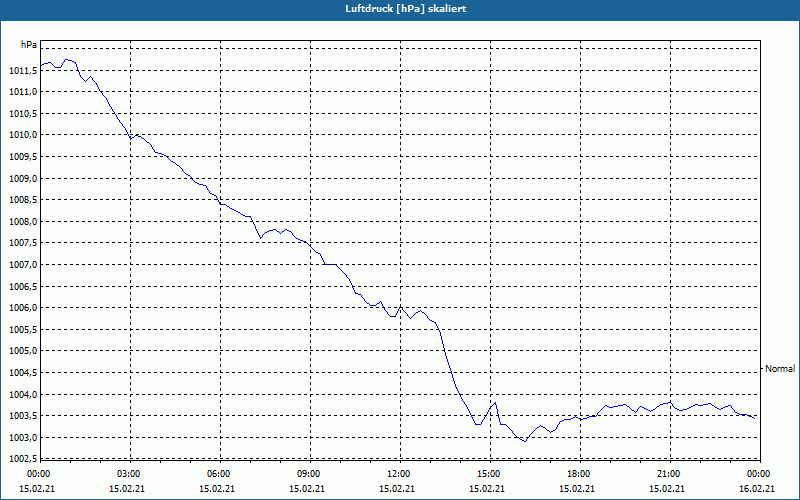Click the 1007,0 y-axis label
The image size is (800, 500).
(x=23, y=265)
